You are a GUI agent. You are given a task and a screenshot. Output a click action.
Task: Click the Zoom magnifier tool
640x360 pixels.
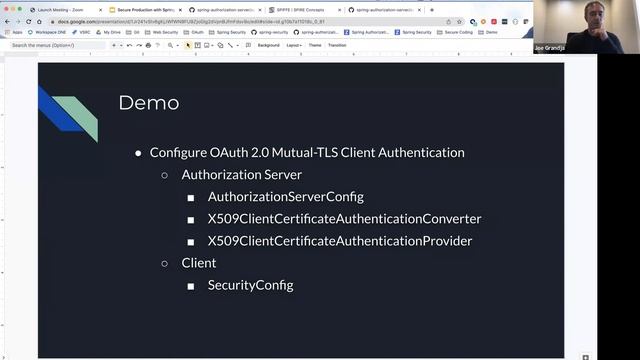(x=170, y=45)
